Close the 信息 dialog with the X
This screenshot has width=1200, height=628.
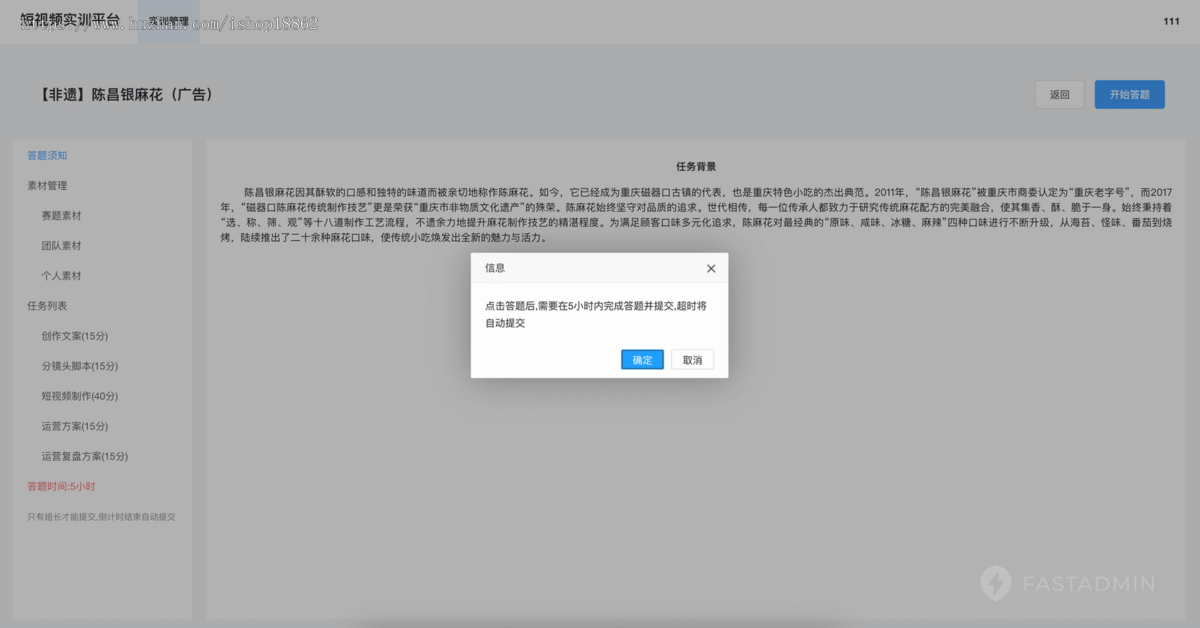[x=711, y=268]
